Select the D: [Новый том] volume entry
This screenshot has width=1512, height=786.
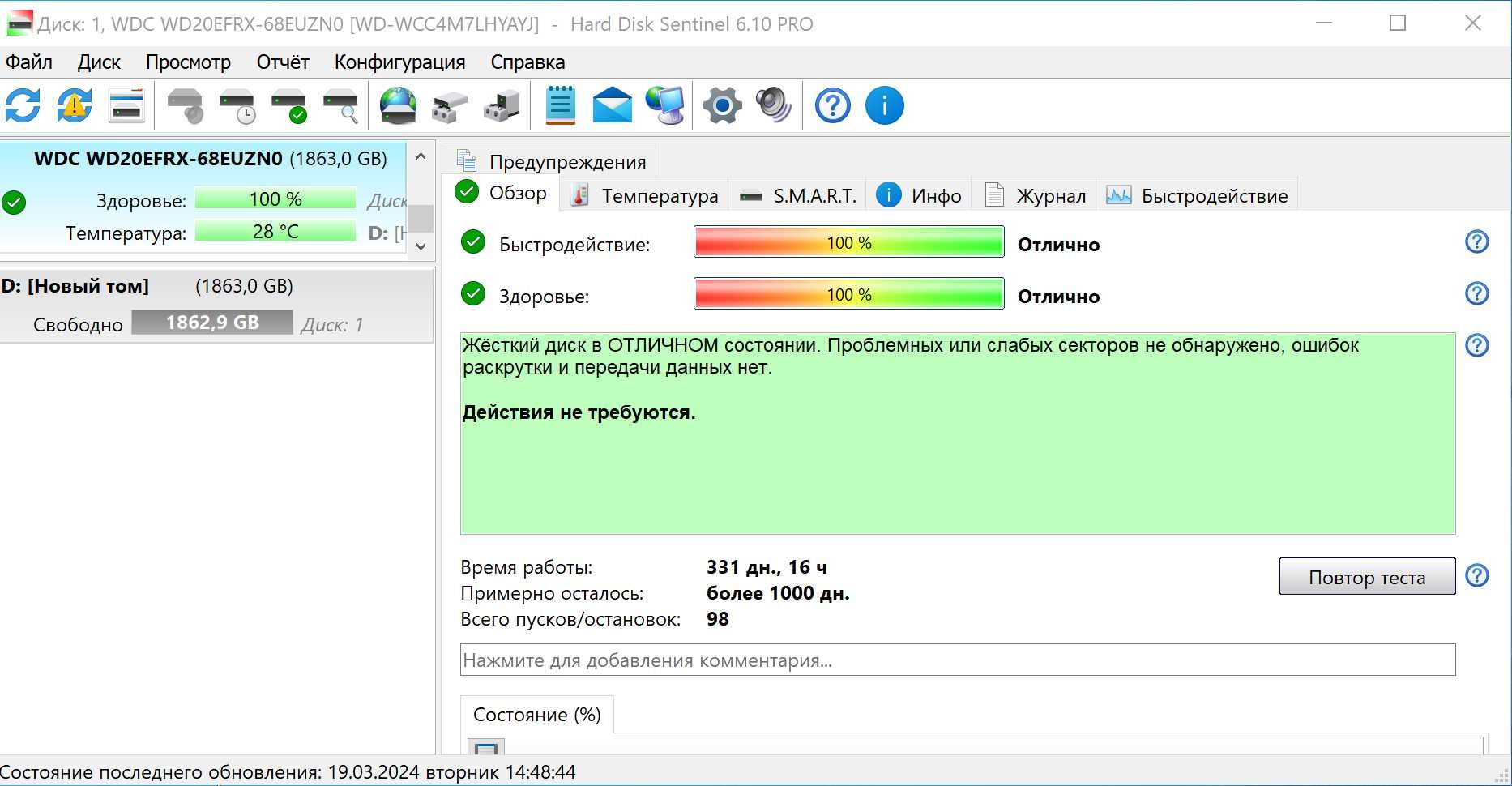point(216,305)
